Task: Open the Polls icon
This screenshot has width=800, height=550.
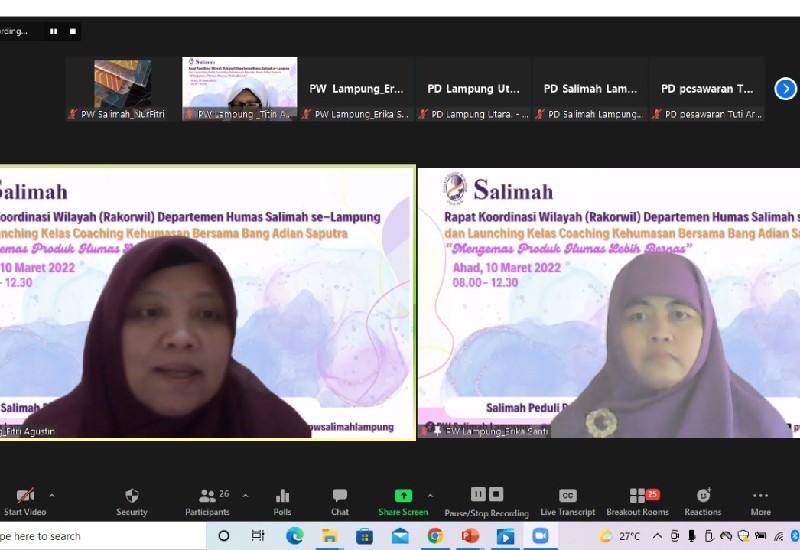Action: pos(282,495)
